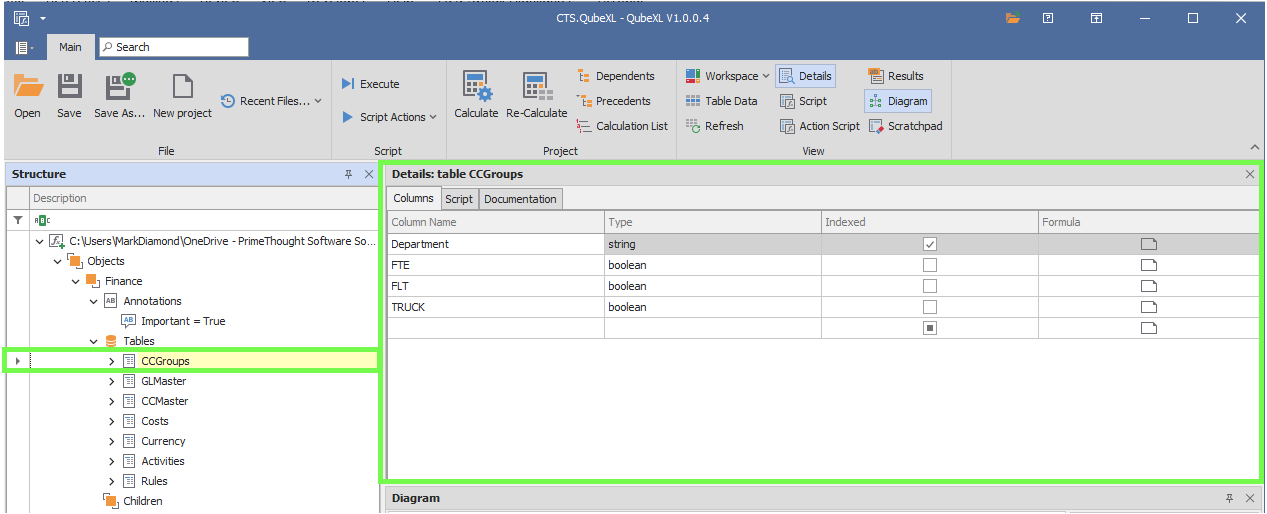
Task: Show the Precedents for the selection
Action: [x=614, y=101]
